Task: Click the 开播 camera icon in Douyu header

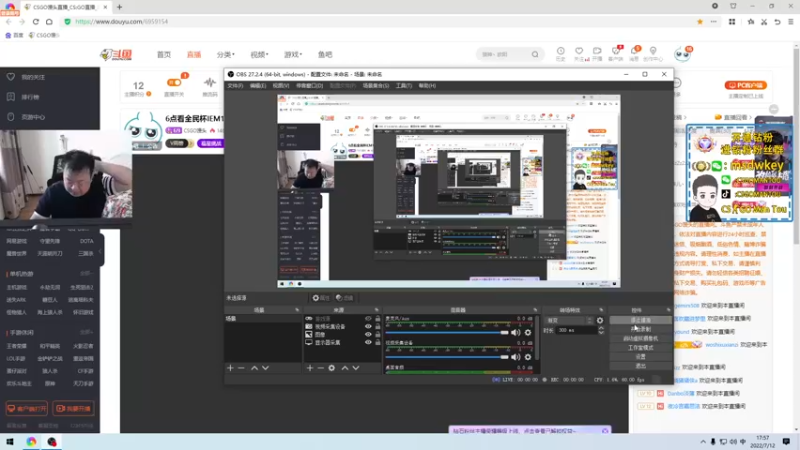Action: 597,51
